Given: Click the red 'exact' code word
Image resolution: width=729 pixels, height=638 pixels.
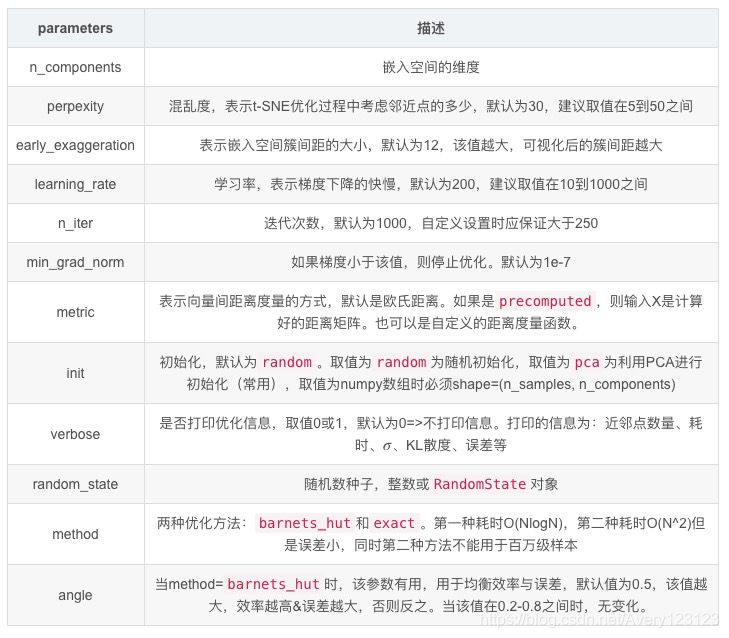Looking at the screenshot, I should [x=394, y=523].
